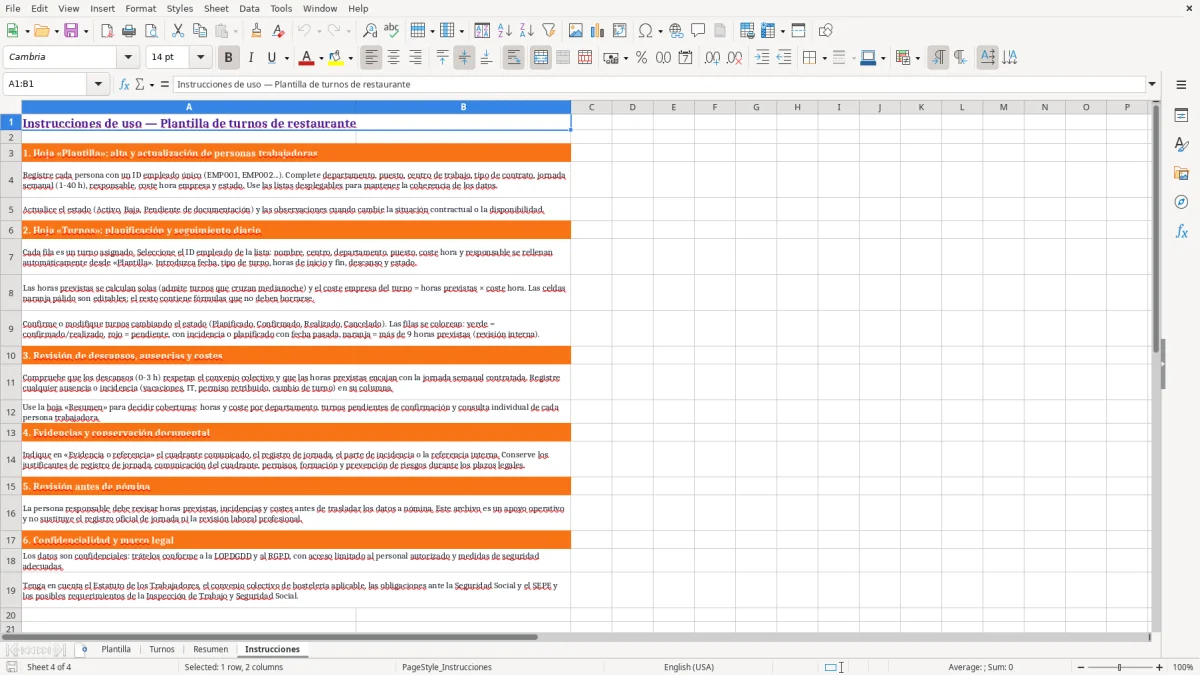Switch to the Plantilla sheet tab
This screenshot has height=675, width=1200.
[116, 649]
